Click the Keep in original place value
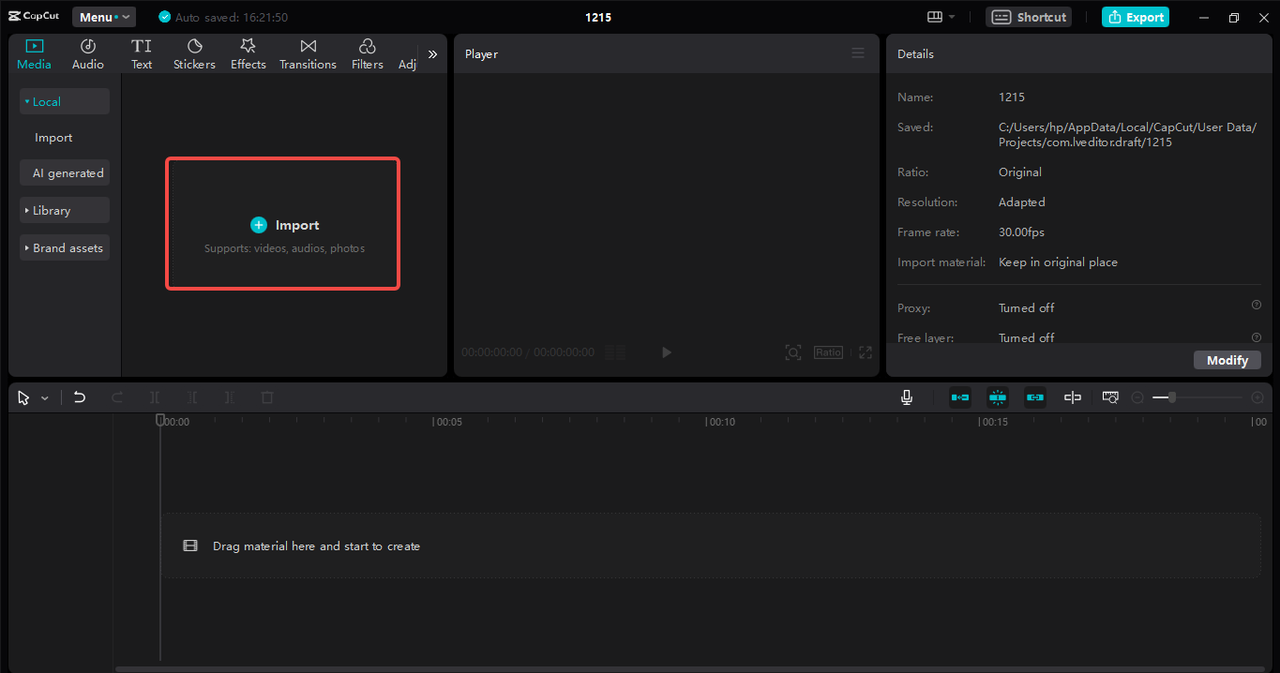Viewport: 1280px width, 673px height. coord(1058,262)
